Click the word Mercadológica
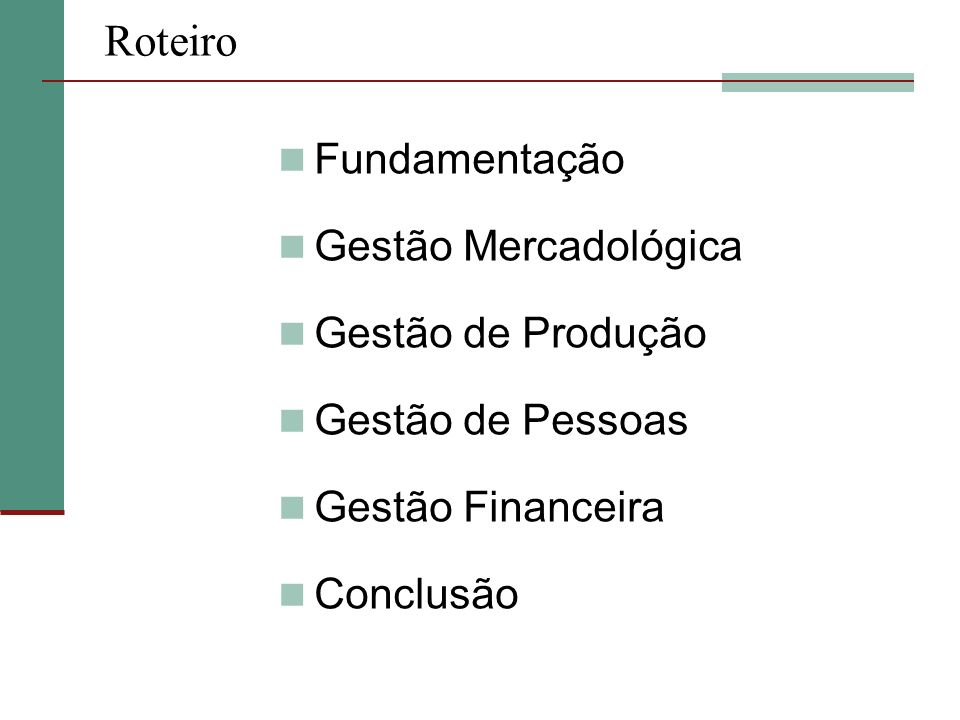960x720 pixels. pyautogui.click(x=602, y=247)
